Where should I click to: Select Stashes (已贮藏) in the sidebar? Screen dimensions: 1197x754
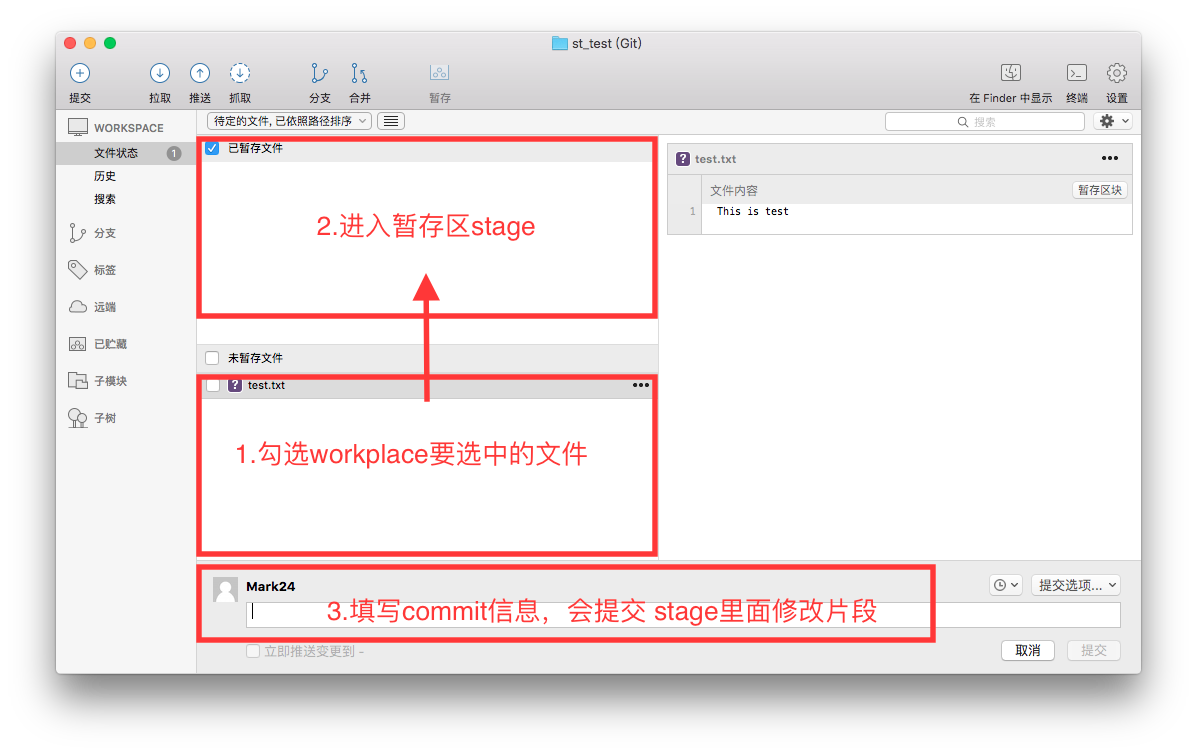[110, 344]
